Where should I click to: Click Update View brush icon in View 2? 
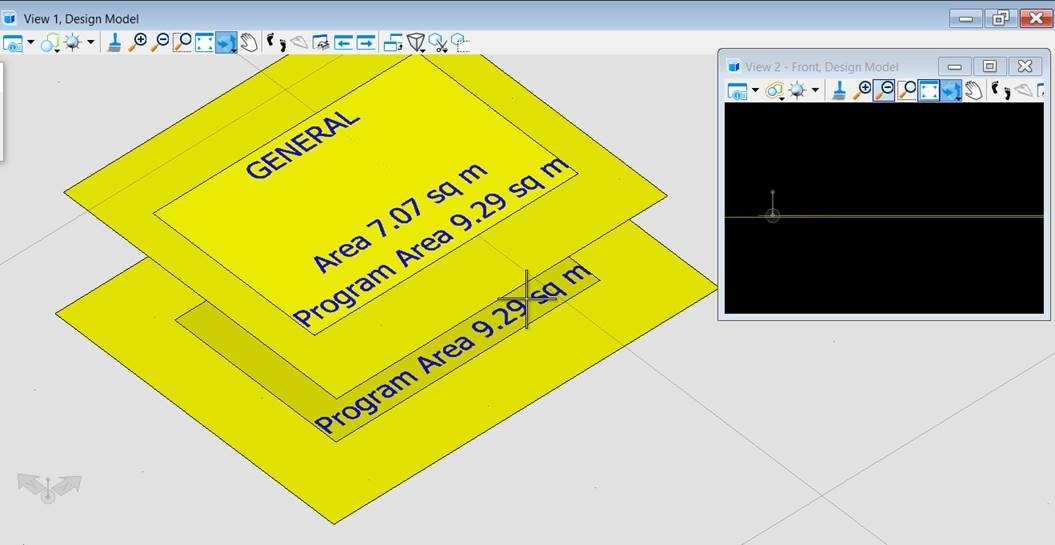click(838, 90)
